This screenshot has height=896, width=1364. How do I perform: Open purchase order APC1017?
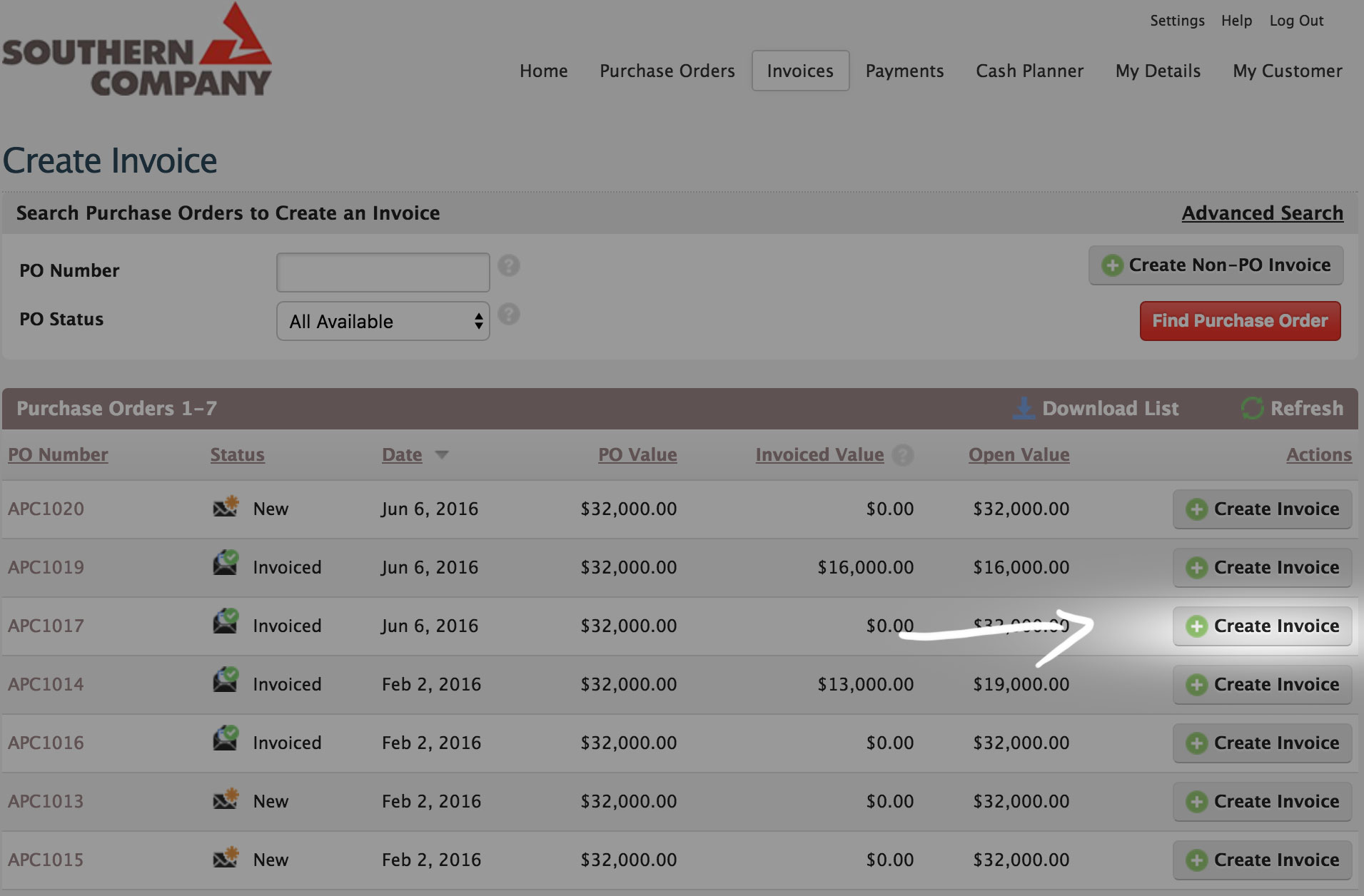click(46, 626)
